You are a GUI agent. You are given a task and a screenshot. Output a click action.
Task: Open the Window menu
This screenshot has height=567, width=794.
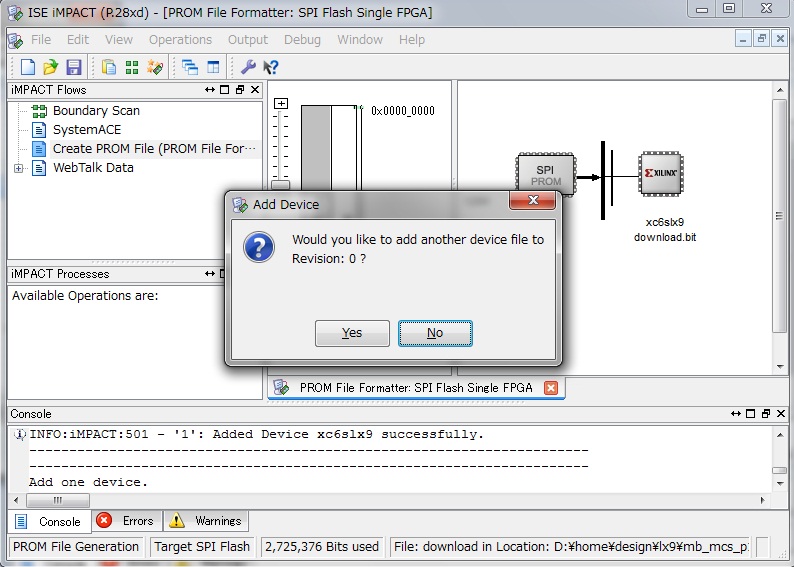360,39
